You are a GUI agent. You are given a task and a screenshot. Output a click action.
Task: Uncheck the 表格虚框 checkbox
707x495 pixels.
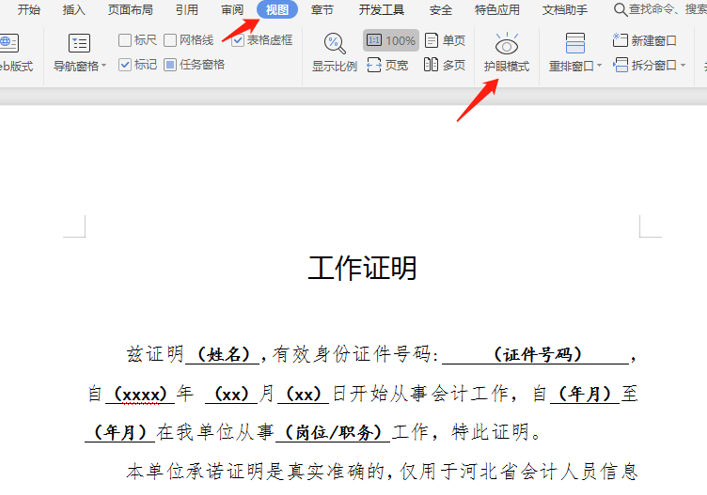(x=238, y=41)
